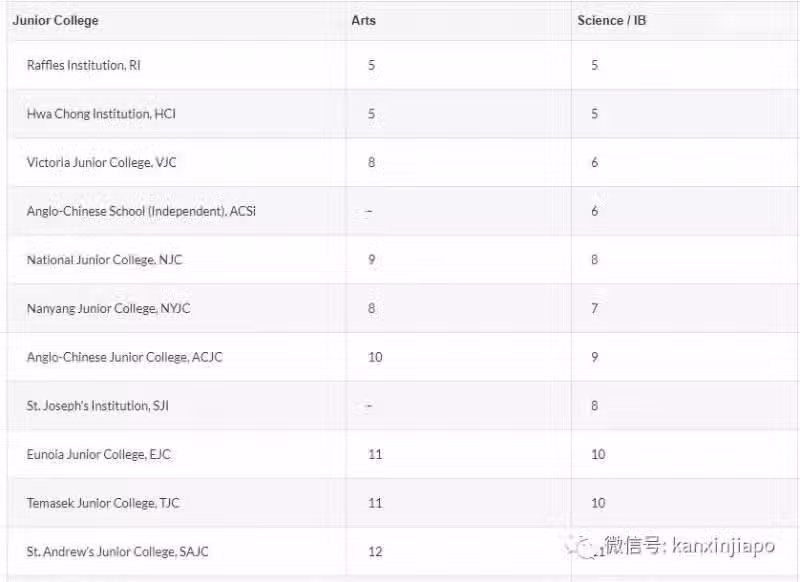Click Arts value 5 for Raffles Institution
The width and height of the screenshot is (800, 582).
371,65
